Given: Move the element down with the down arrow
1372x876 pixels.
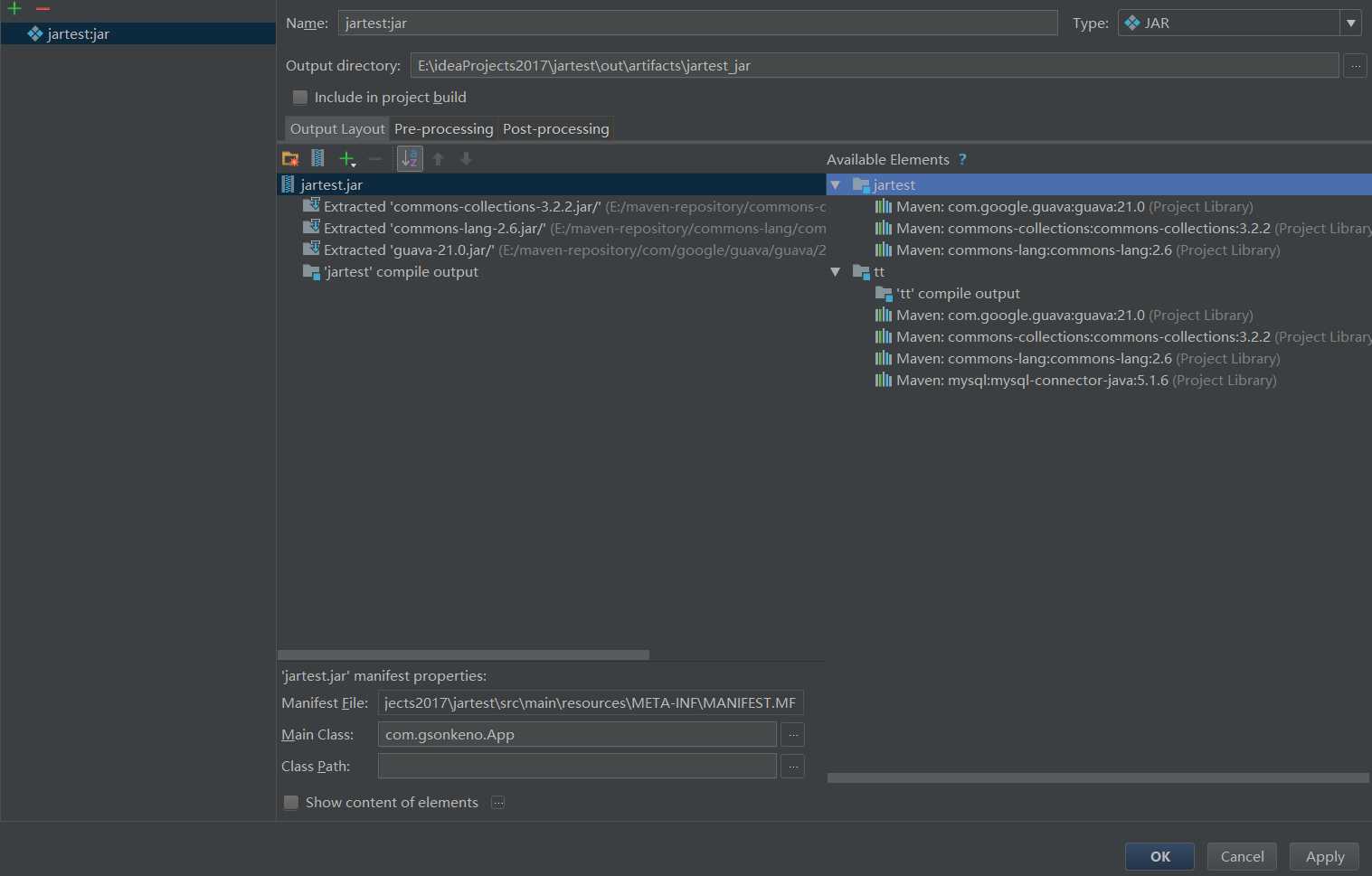Looking at the screenshot, I should pos(466,159).
